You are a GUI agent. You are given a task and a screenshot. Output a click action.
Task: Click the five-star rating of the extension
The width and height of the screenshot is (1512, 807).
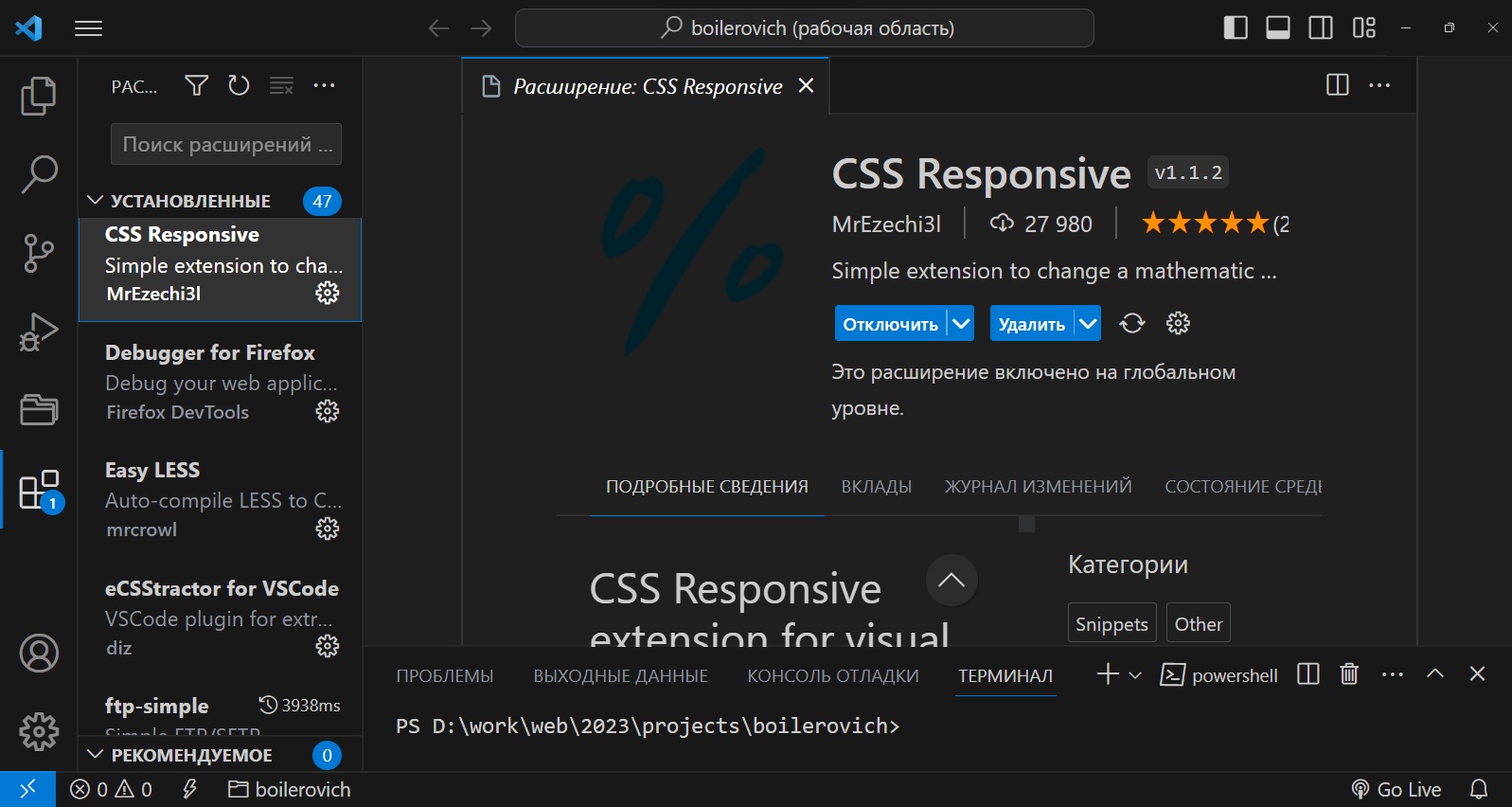coord(1204,224)
